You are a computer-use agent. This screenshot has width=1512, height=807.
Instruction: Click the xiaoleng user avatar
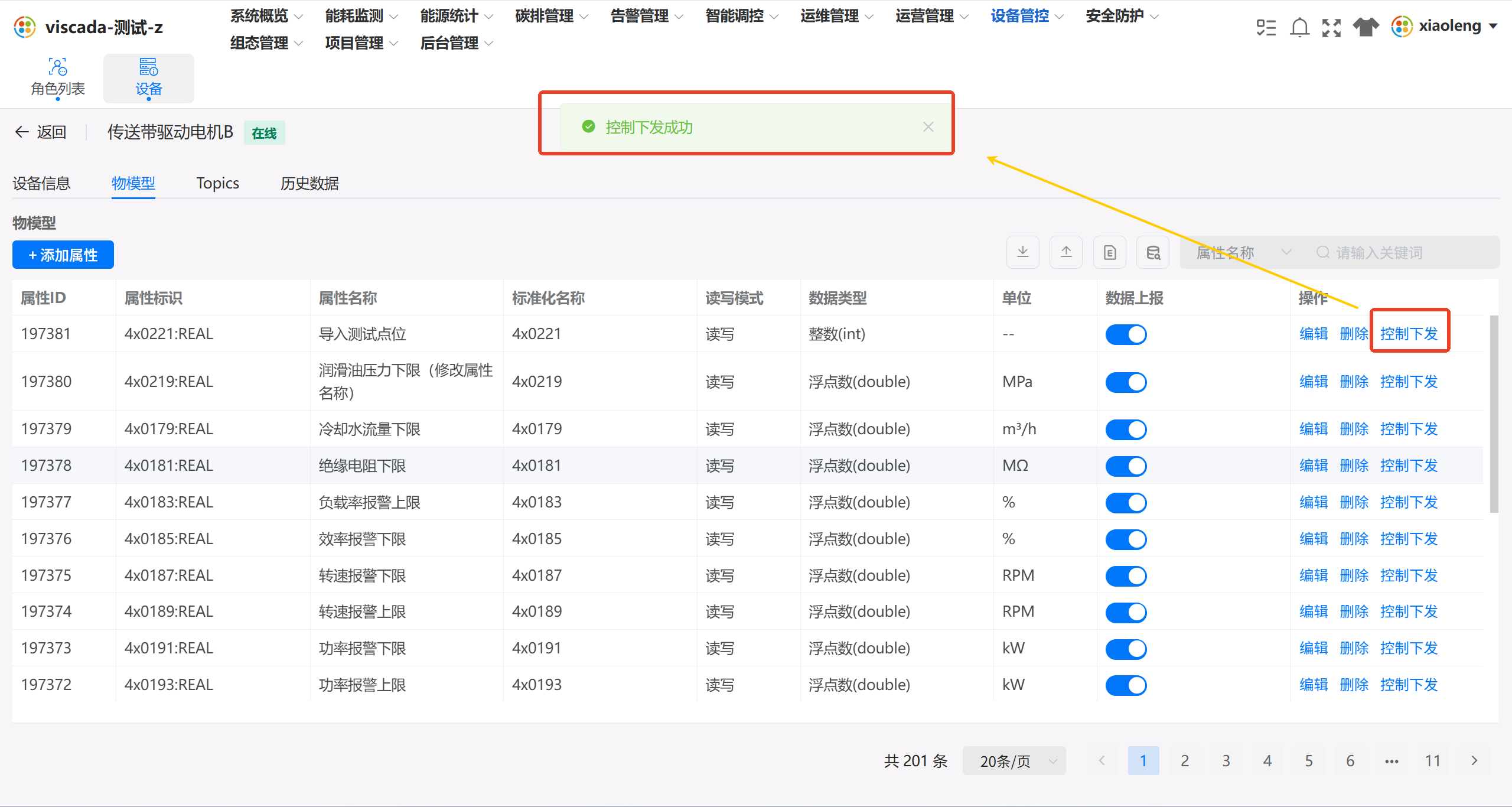pos(1402,27)
